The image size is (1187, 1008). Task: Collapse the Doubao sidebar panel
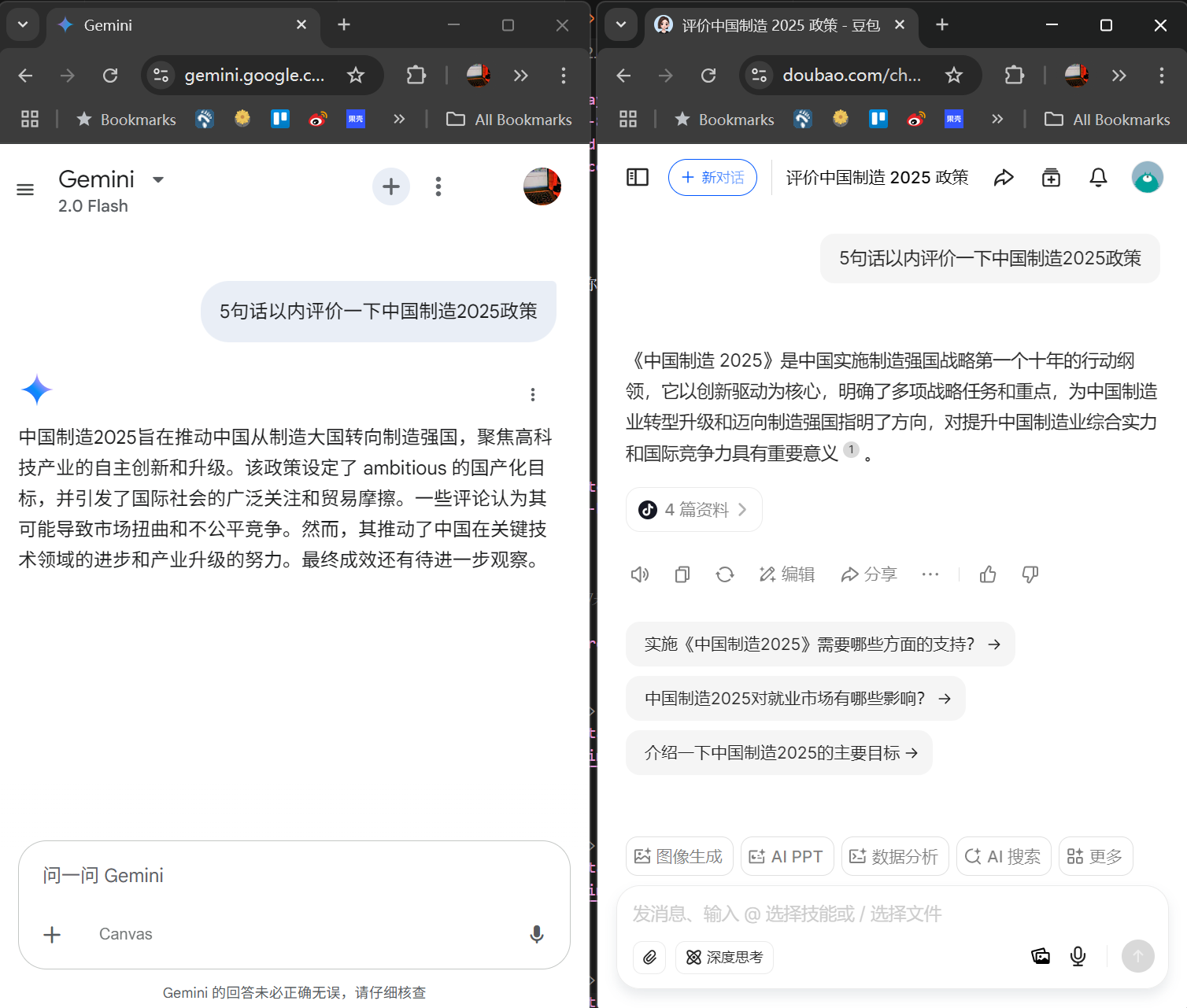pyautogui.click(x=637, y=177)
